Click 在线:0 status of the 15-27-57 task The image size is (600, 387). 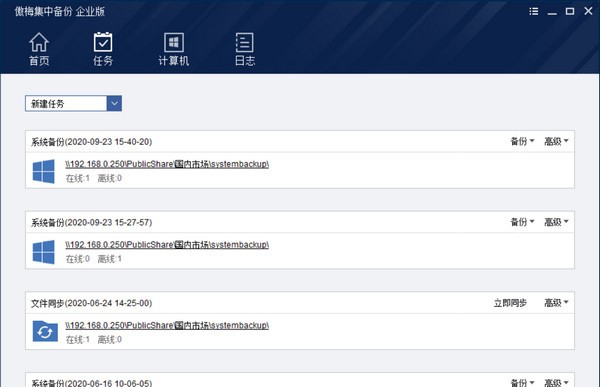tap(78, 259)
